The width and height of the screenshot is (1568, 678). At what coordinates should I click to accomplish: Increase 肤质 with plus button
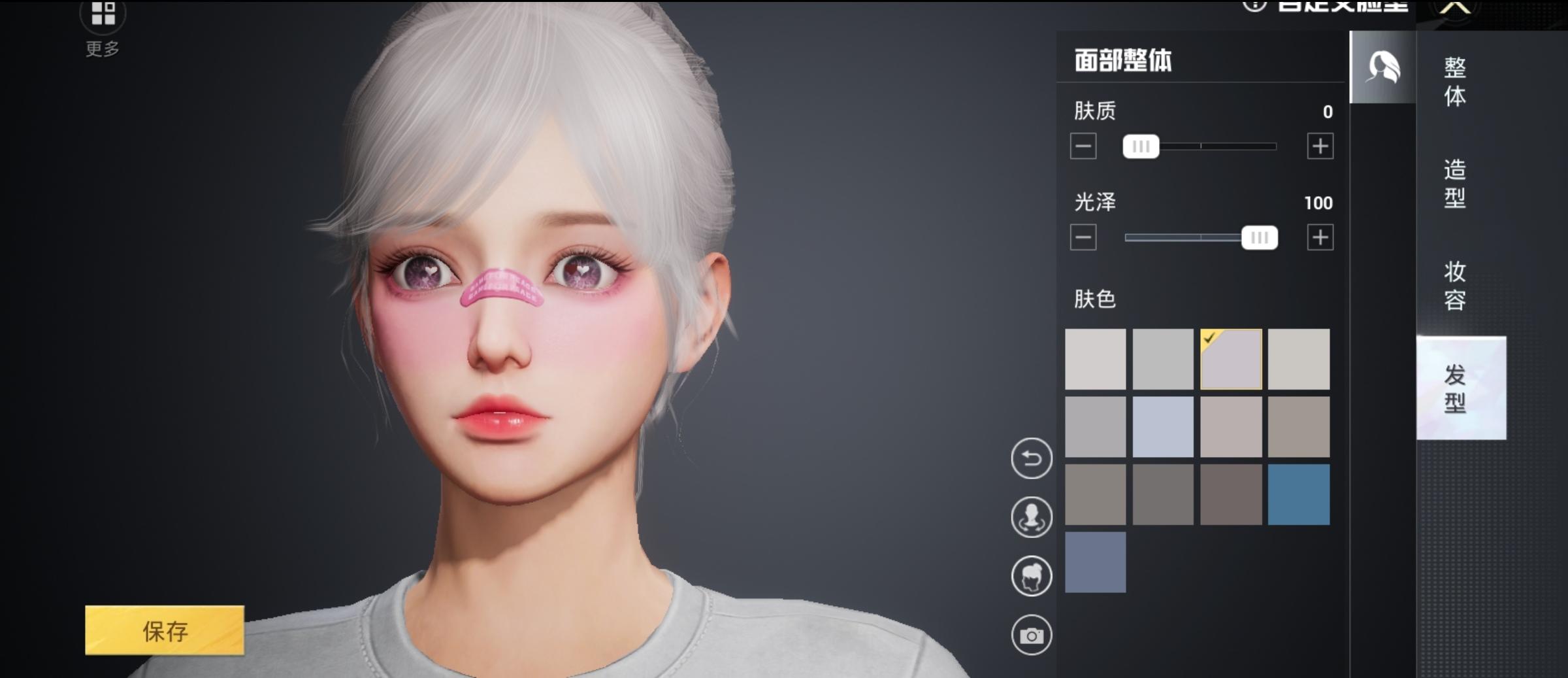point(1320,146)
